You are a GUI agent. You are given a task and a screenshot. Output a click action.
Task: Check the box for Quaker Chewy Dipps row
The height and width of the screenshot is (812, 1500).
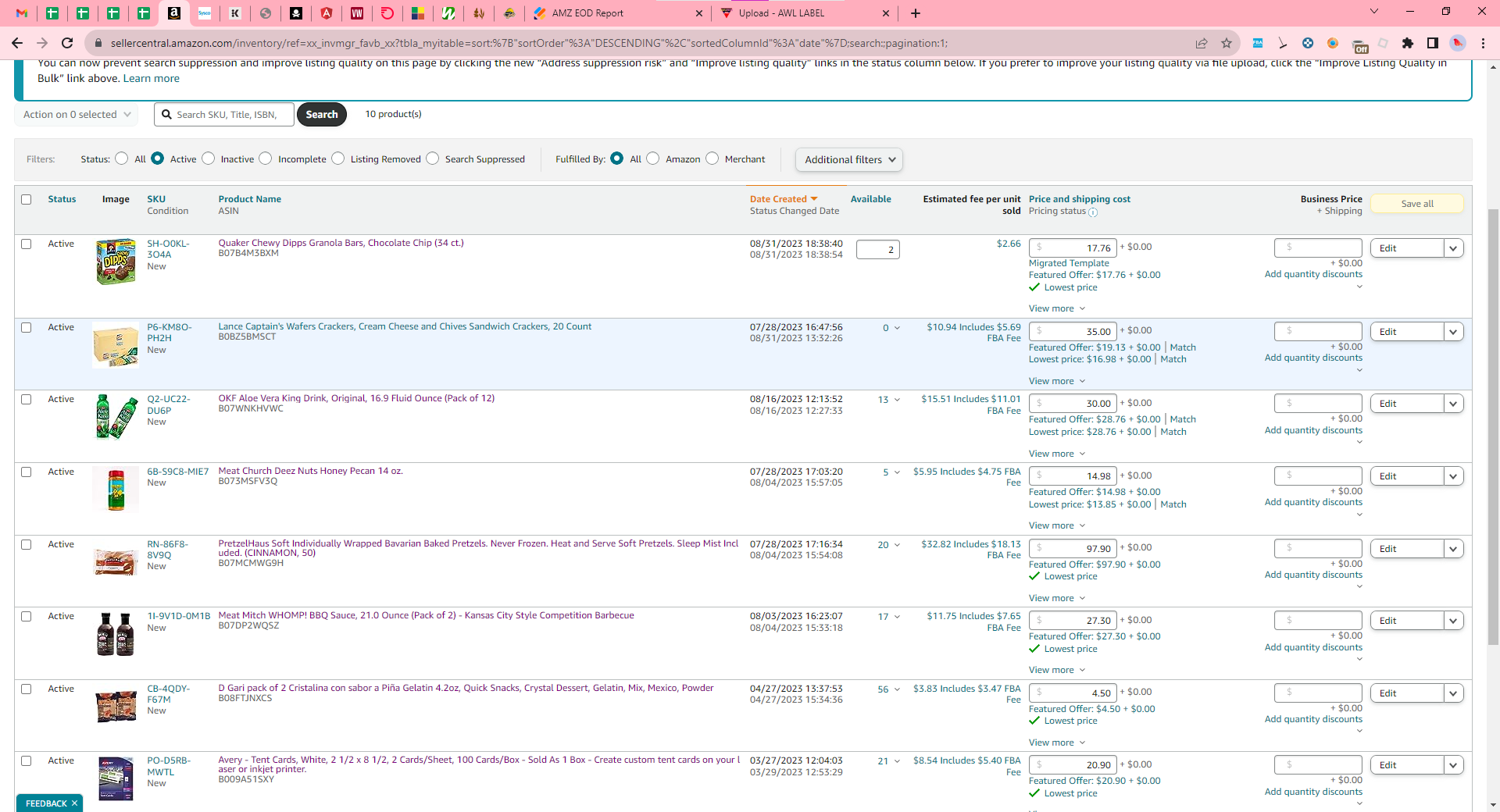coord(27,244)
